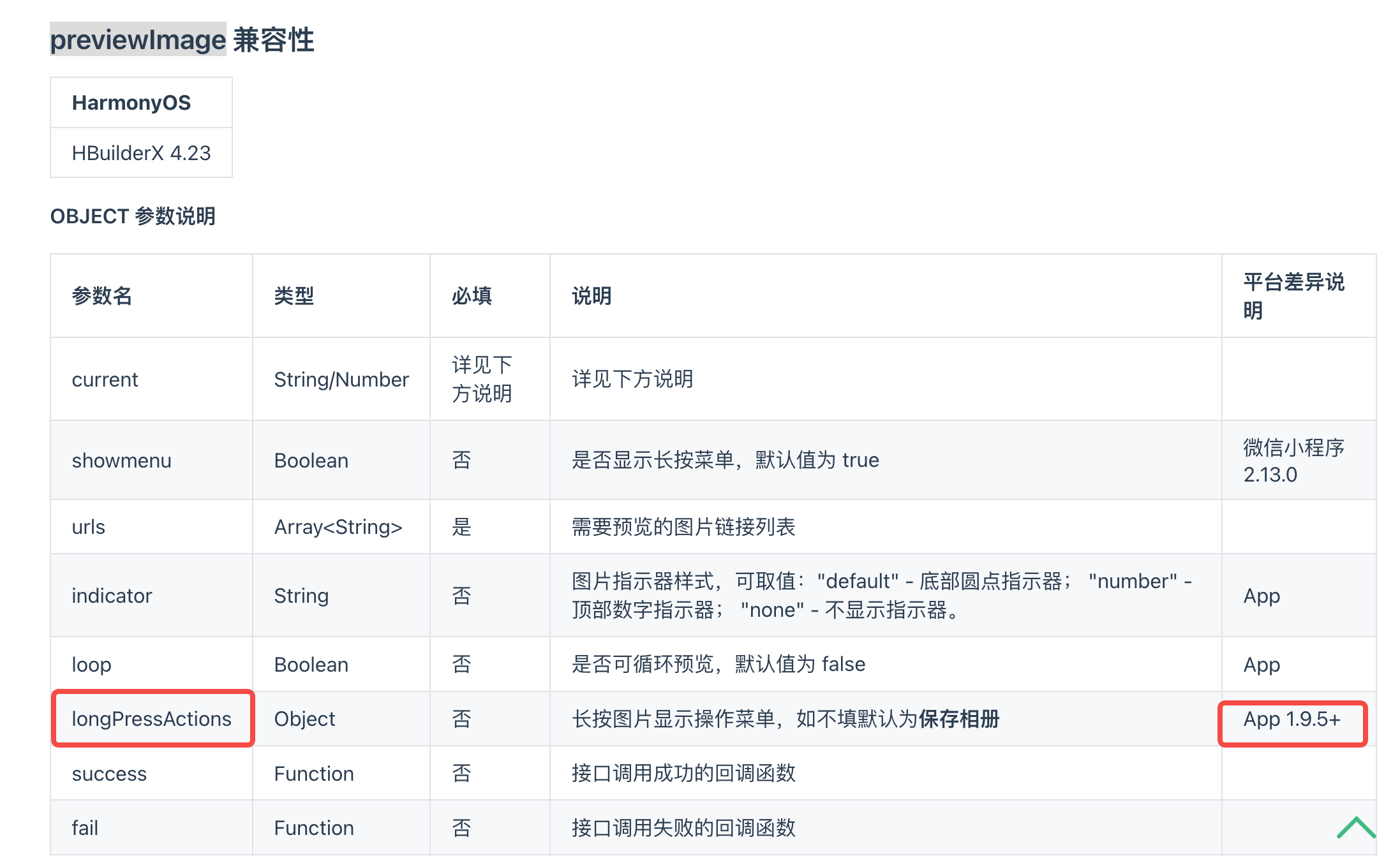Click the App 1.9.5+ platform cell
The image size is (1400, 856).
tap(1292, 719)
